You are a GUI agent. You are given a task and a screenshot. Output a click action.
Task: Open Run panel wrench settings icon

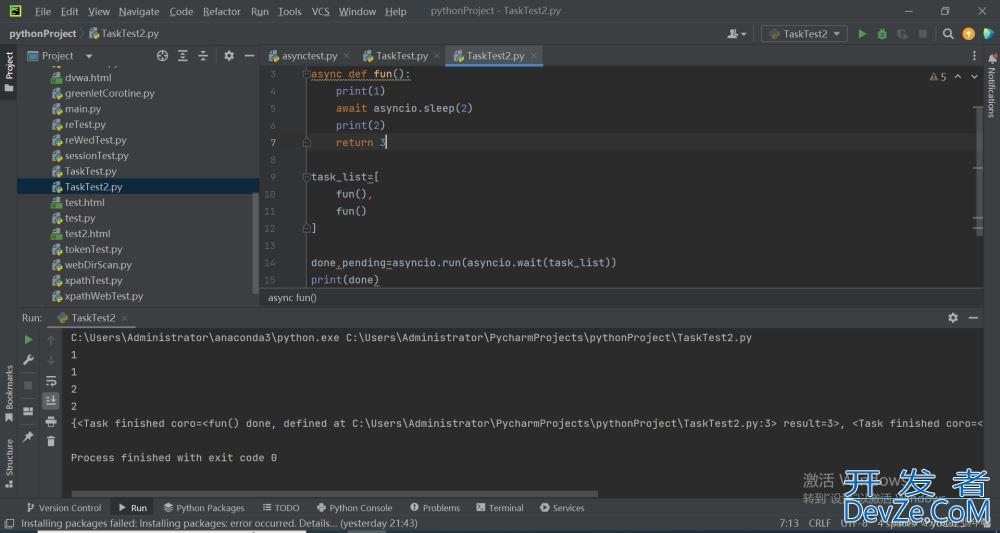click(x=28, y=360)
